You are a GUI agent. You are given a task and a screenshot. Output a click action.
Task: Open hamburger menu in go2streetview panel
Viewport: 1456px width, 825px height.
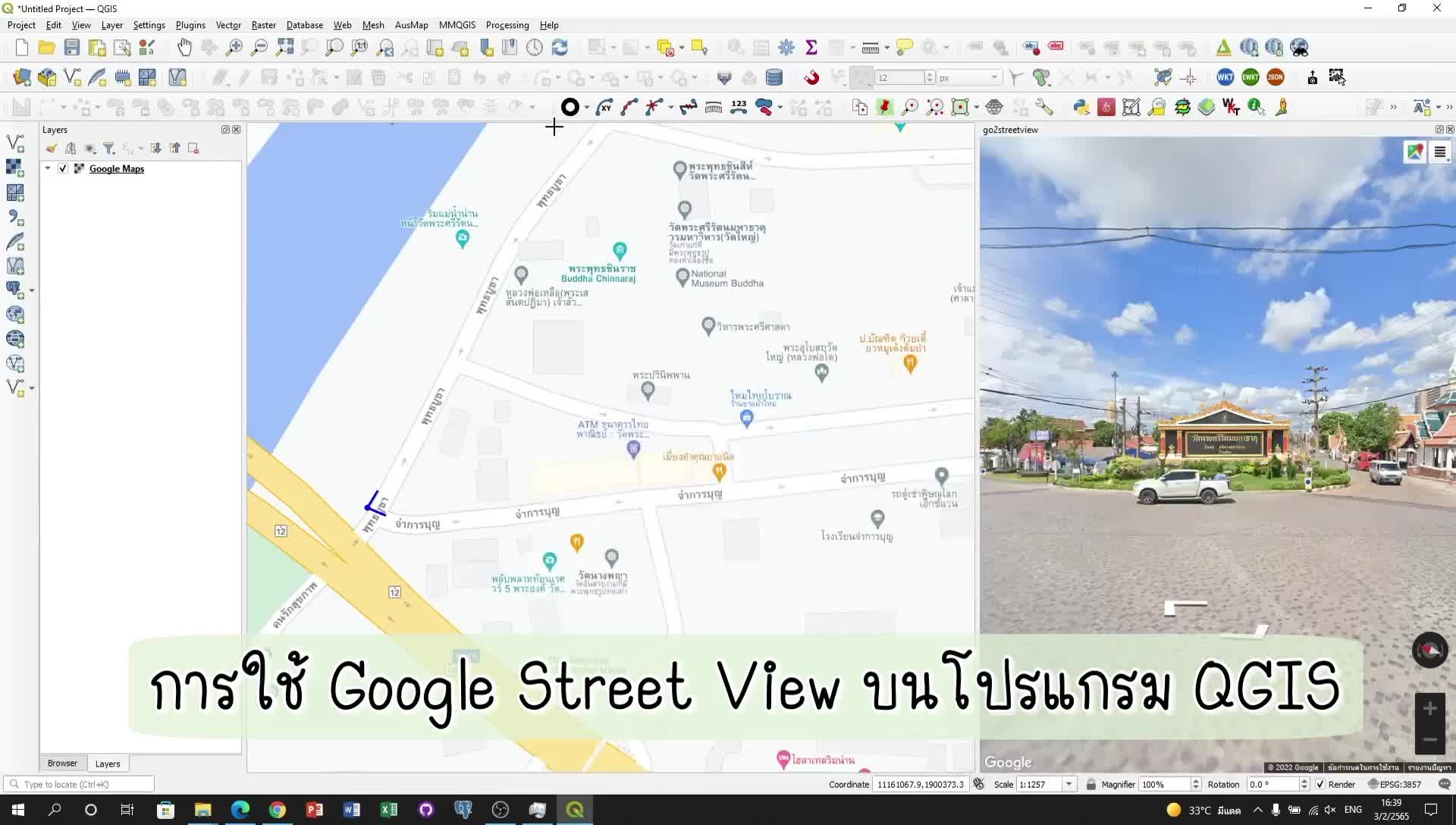(x=1440, y=152)
